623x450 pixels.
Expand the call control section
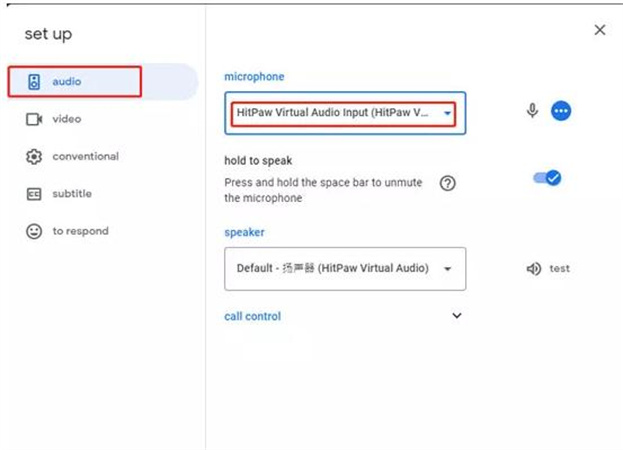pos(457,316)
